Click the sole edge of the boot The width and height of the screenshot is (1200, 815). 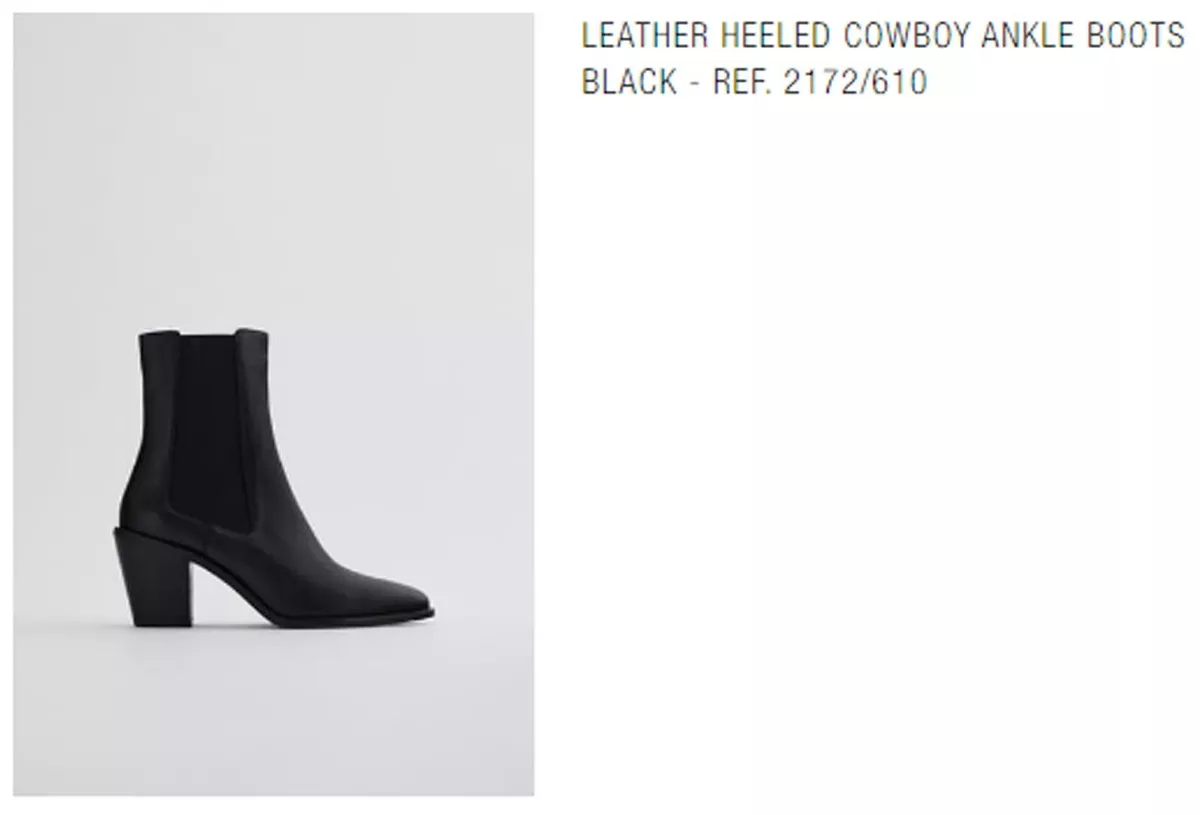pos(320,620)
